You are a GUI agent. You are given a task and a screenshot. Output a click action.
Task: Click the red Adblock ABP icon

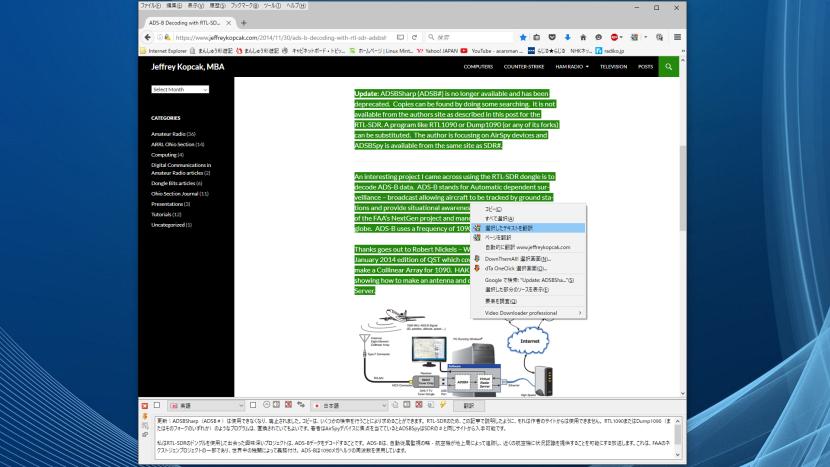pos(614,37)
